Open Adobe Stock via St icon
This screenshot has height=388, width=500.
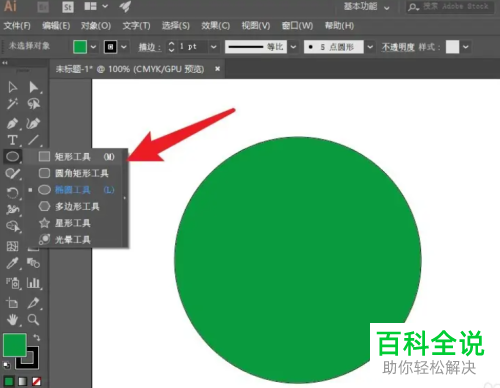(x=68, y=7)
